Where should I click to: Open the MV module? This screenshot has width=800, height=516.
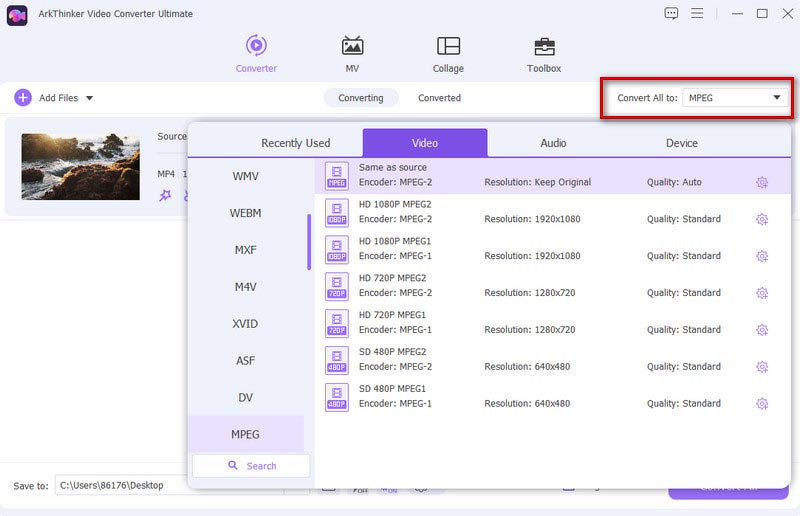click(x=352, y=54)
